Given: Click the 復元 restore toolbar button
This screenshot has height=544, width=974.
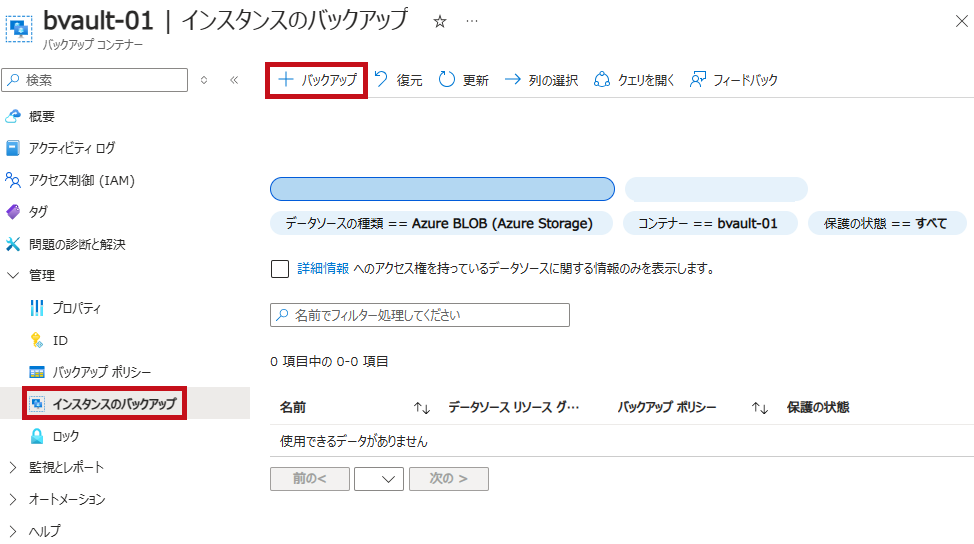Looking at the screenshot, I should (x=399, y=80).
